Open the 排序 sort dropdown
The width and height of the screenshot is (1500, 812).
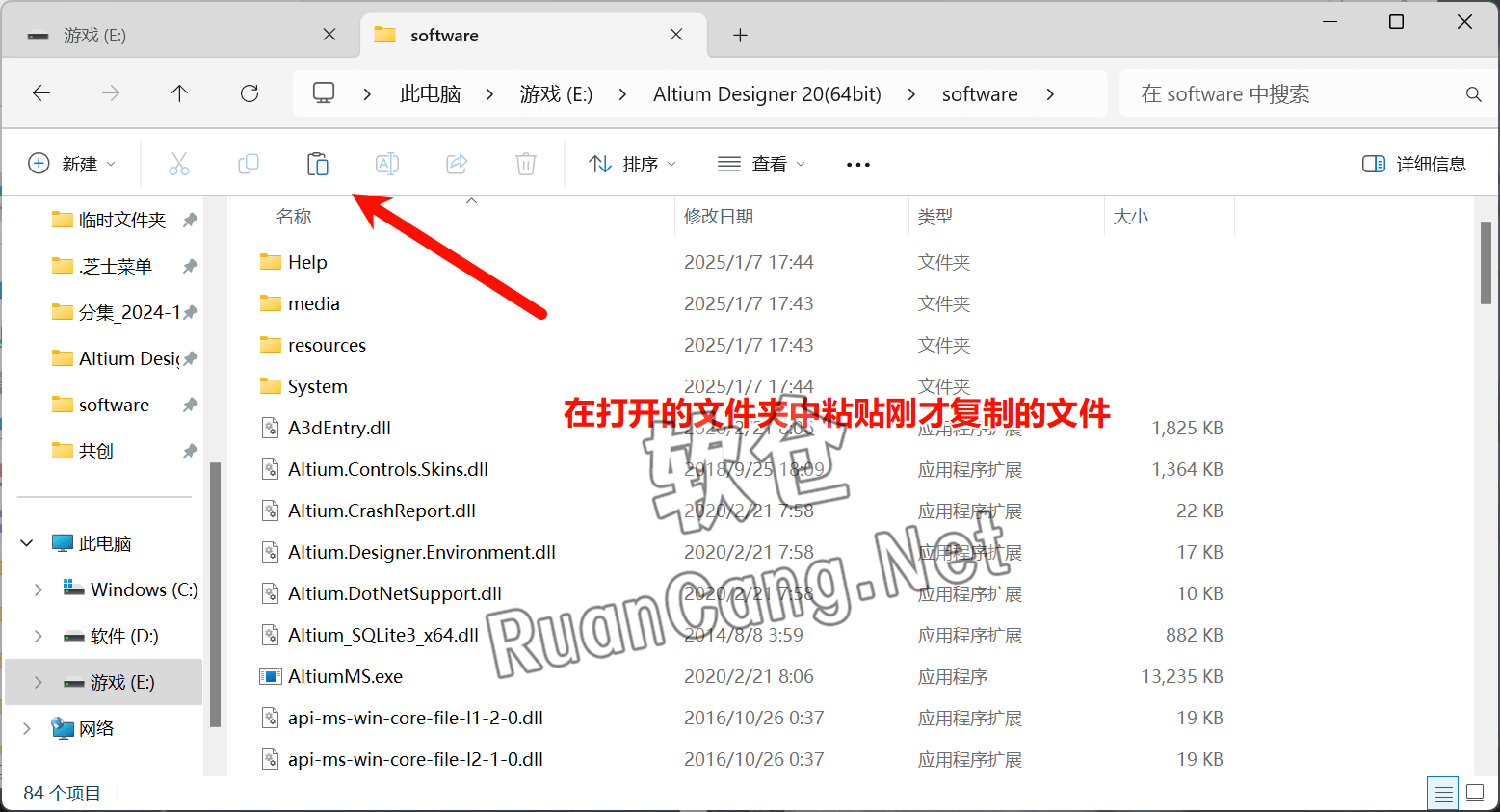point(633,164)
